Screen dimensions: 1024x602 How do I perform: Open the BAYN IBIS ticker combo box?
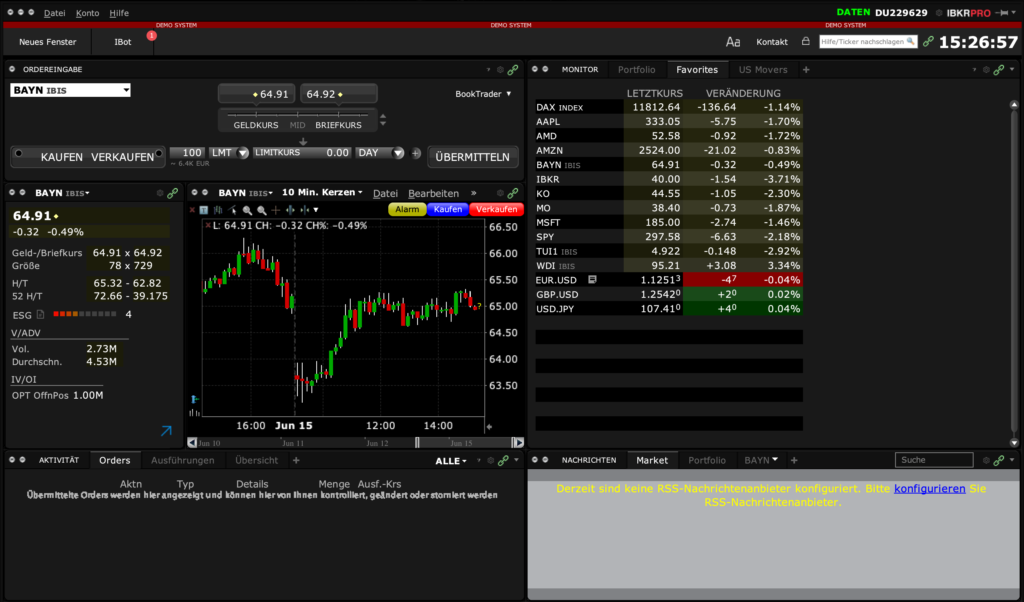(x=70, y=90)
